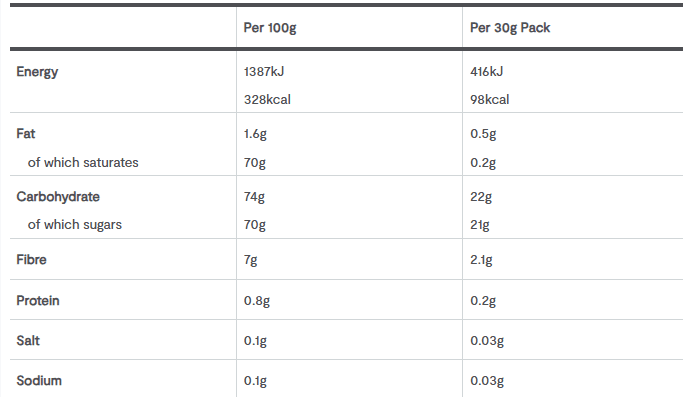The height and width of the screenshot is (397, 683).
Task: Select the 'of which saturates' label
Action: pyautogui.click(x=83, y=163)
